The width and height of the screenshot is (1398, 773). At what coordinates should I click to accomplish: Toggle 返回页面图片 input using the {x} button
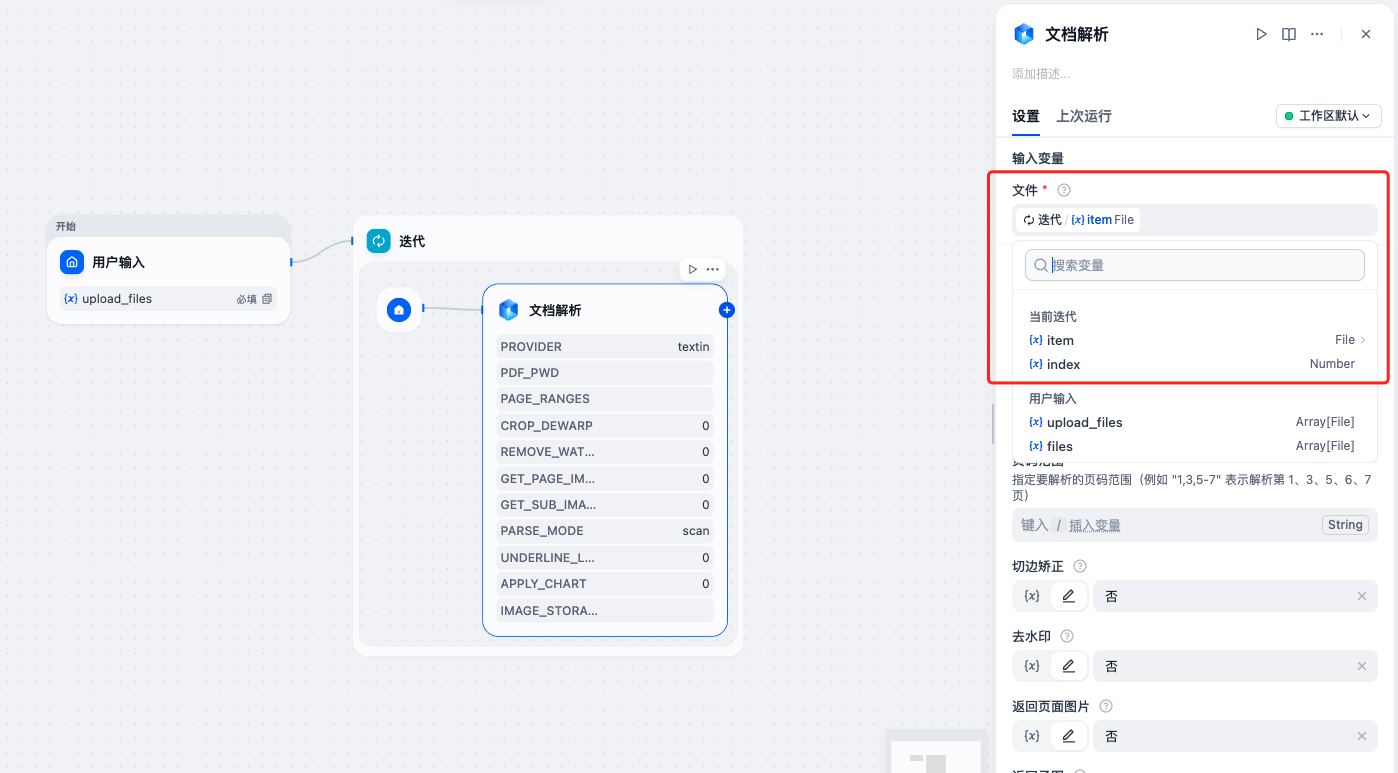tap(1031, 735)
